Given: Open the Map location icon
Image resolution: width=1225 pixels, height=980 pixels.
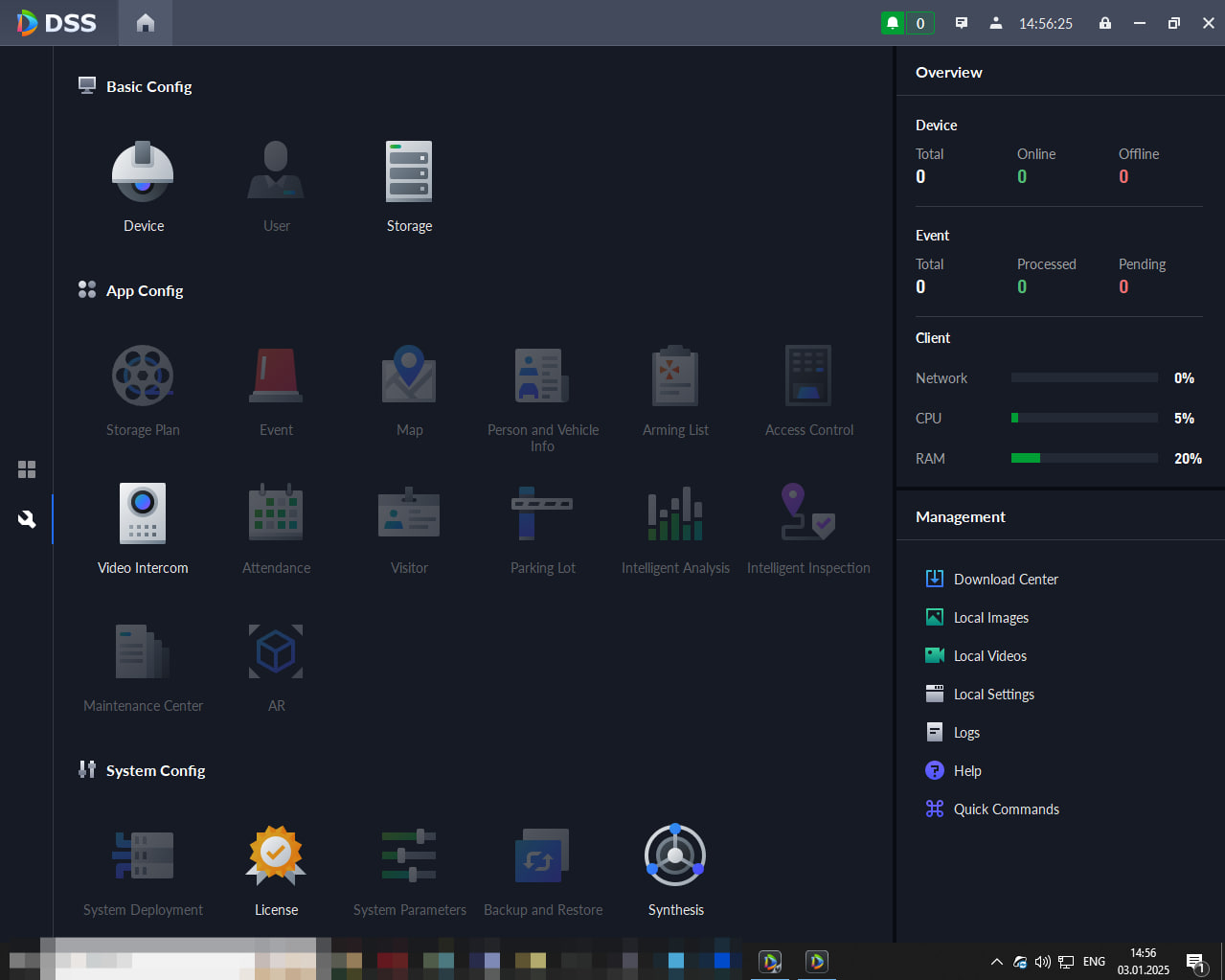Looking at the screenshot, I should pyautogui.click(x=409, y=375).
